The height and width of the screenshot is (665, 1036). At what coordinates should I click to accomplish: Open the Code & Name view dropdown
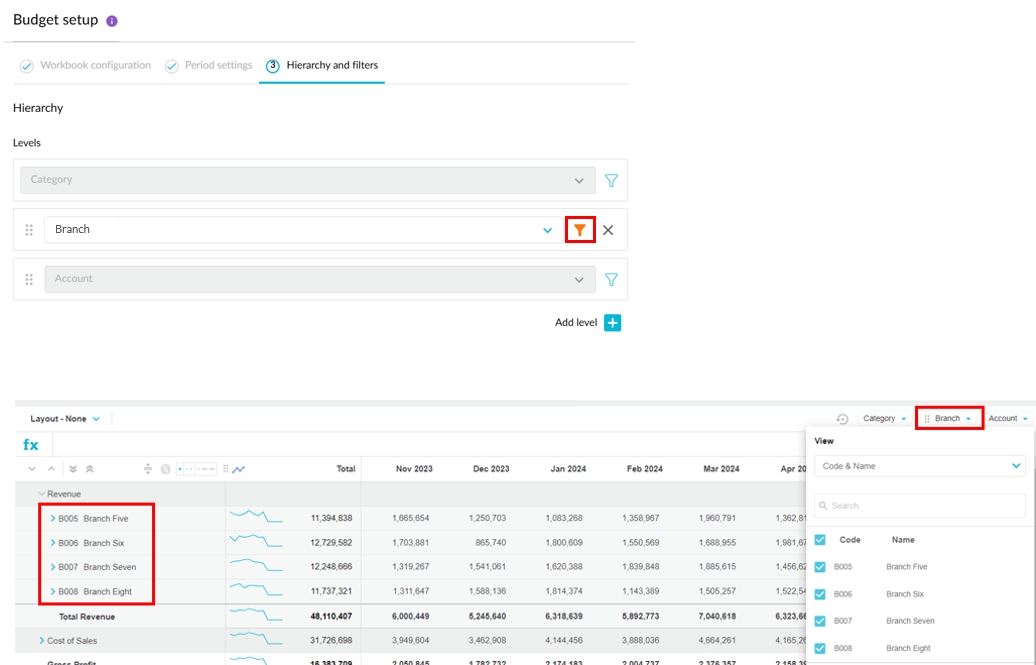(x=919, y=466)
